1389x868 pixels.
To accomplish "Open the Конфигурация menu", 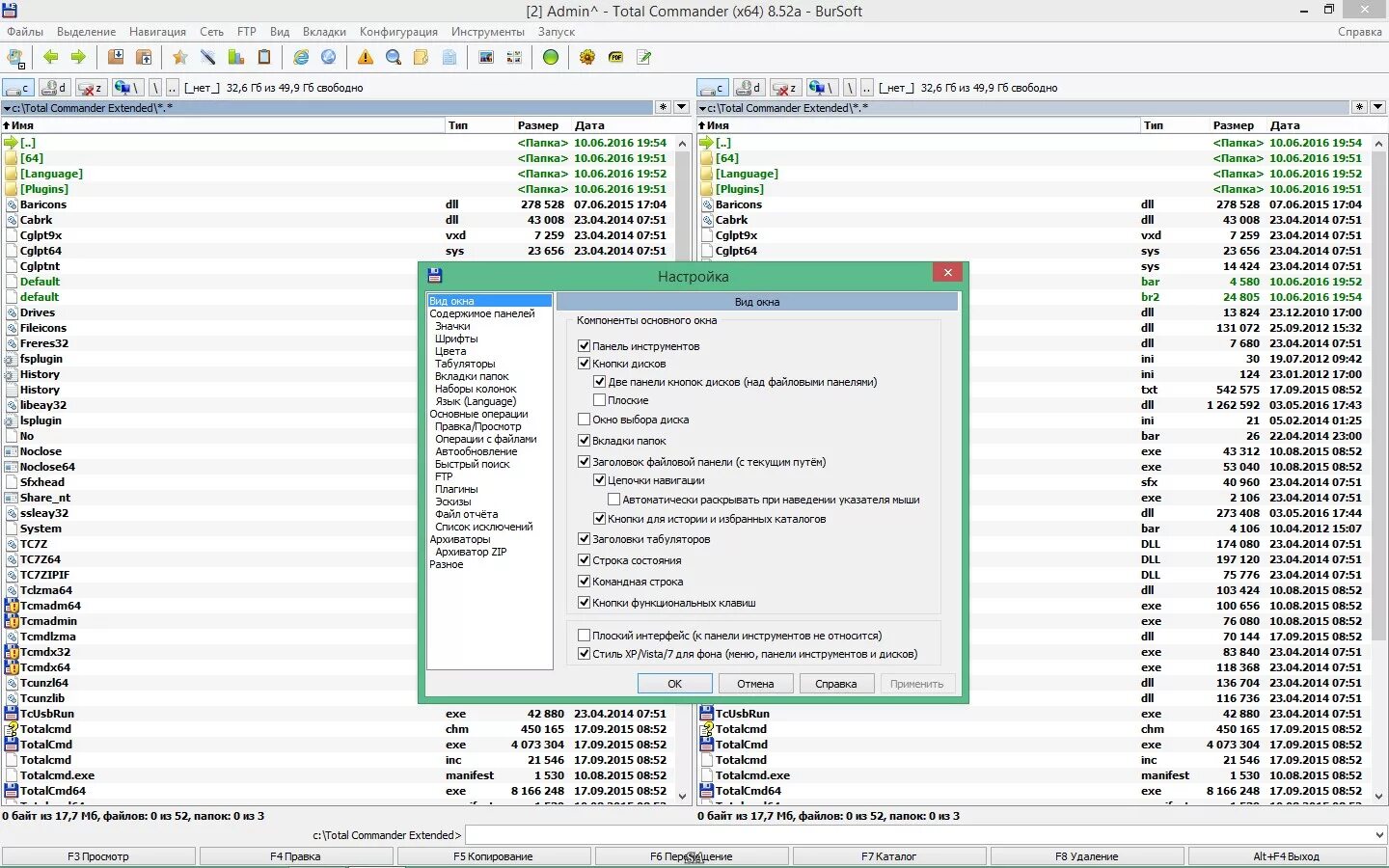I will 398,32.
